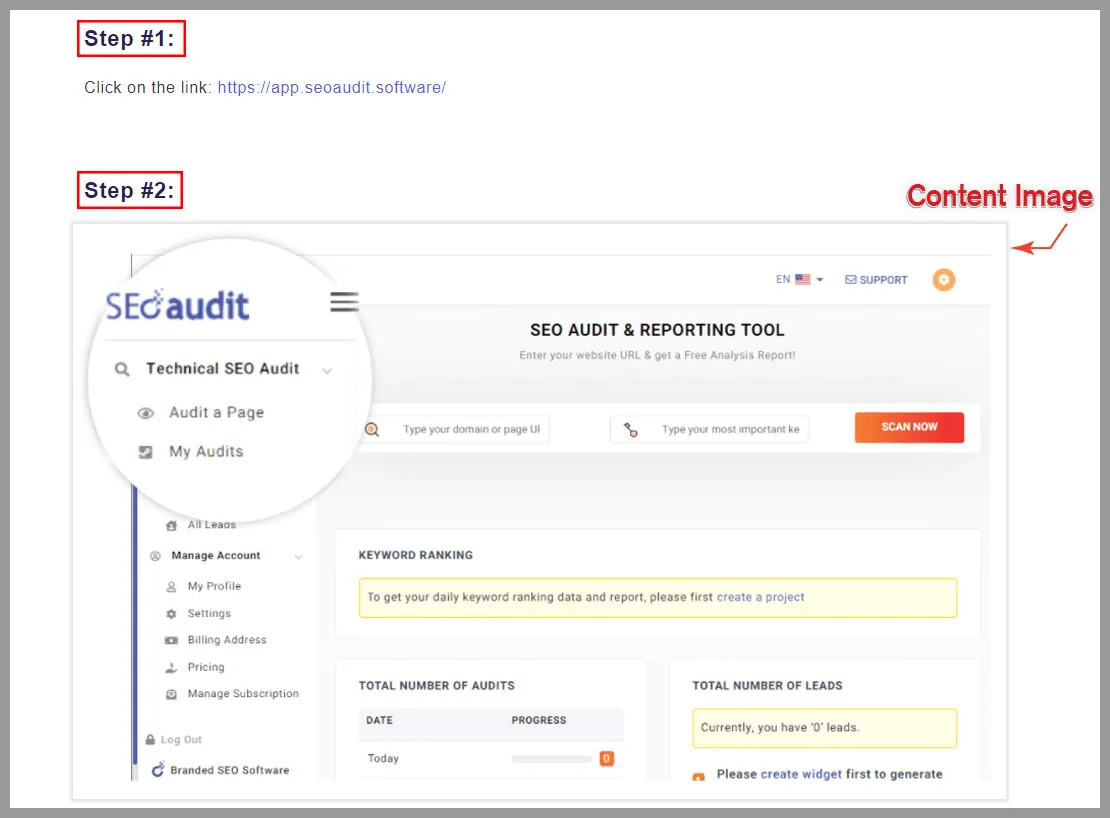This screenshot has width=1110, height=818.
Task: Expand the Technical SEO Audit chevron
Action: point(327,371)
